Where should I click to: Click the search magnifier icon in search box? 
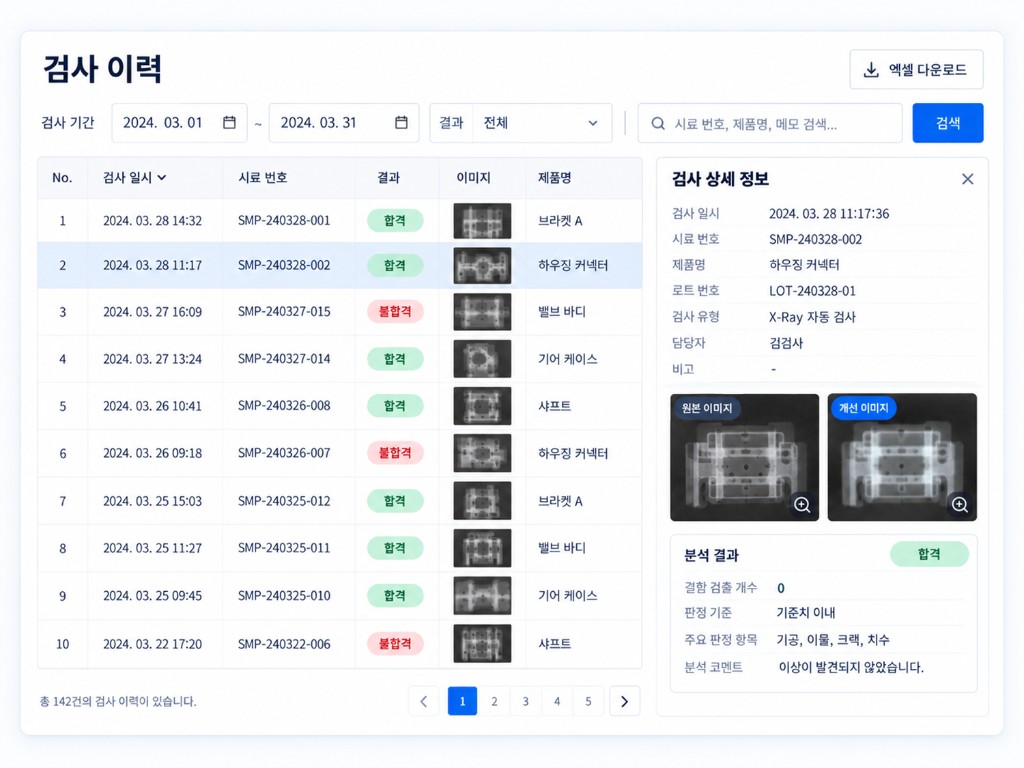point(658,123)
